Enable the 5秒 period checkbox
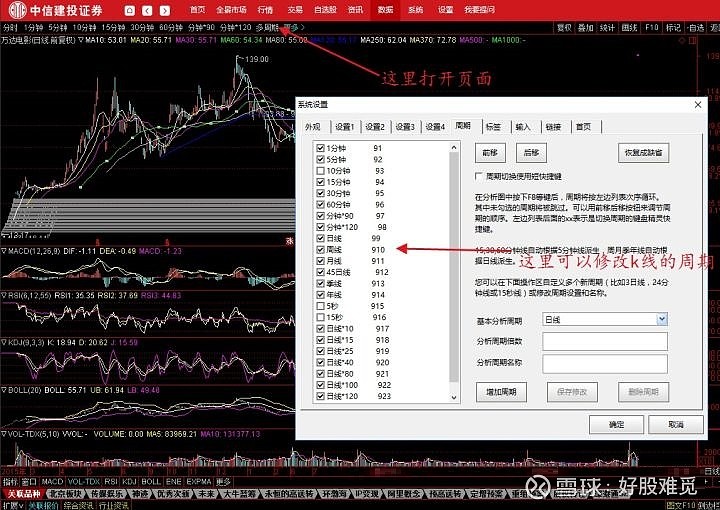The width and height of the screenshot is (720, 510). (321, 306)
